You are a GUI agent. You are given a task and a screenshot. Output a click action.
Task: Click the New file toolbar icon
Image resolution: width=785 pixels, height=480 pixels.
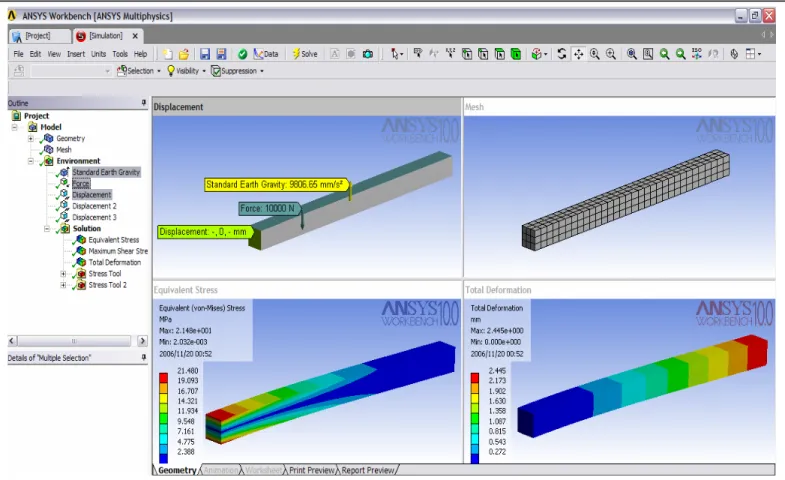168,54
